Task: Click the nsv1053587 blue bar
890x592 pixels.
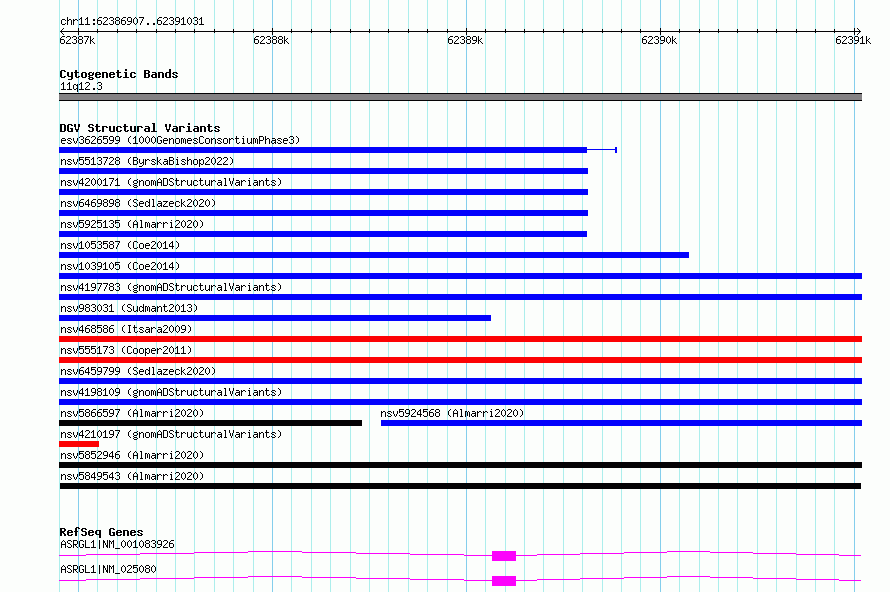Action: click(374, 255)
